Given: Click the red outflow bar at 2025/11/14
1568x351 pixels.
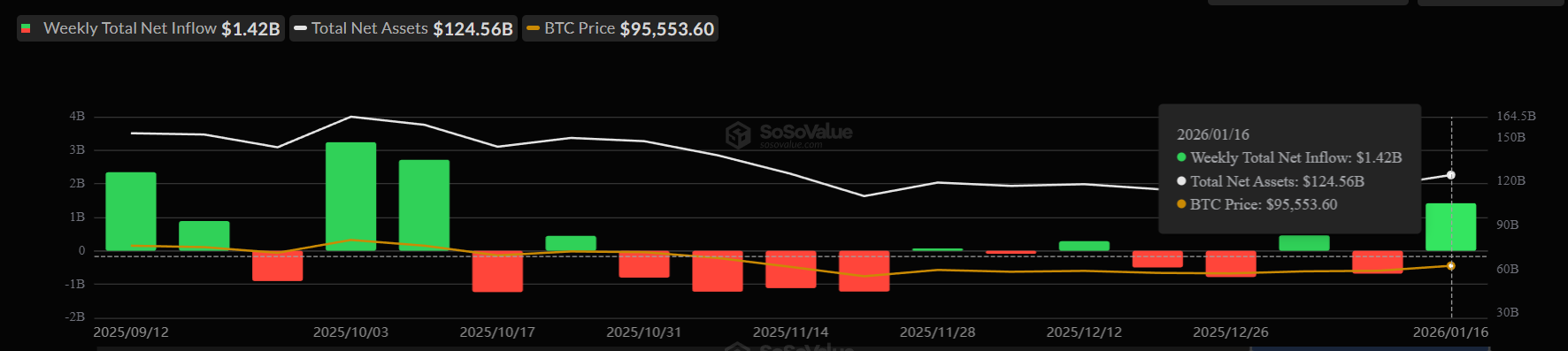Looking at the screenshot, I should click(x=791, y=270).
